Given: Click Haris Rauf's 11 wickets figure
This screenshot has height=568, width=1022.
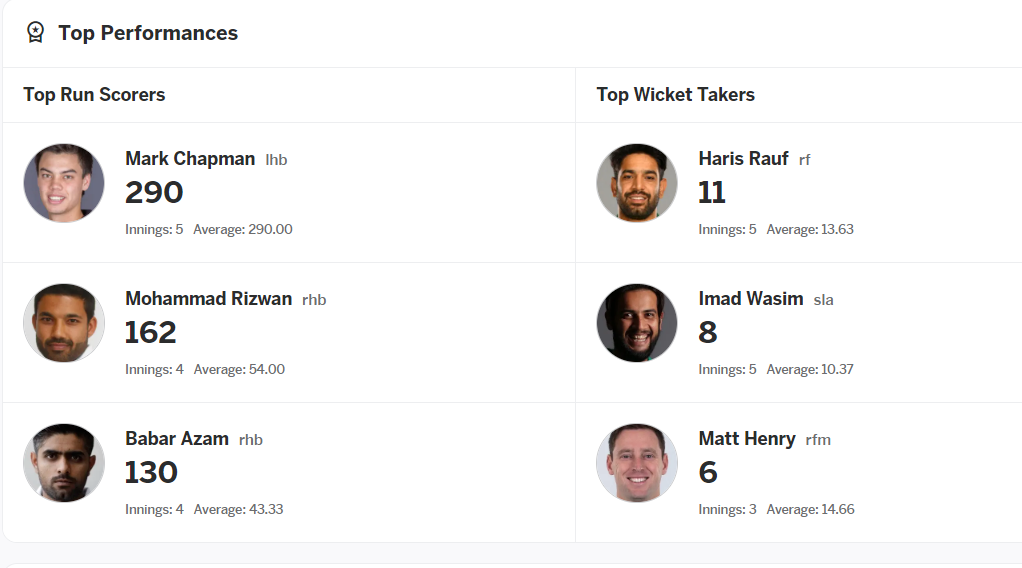Looking at the screenshot, I should tap(712, 192).
